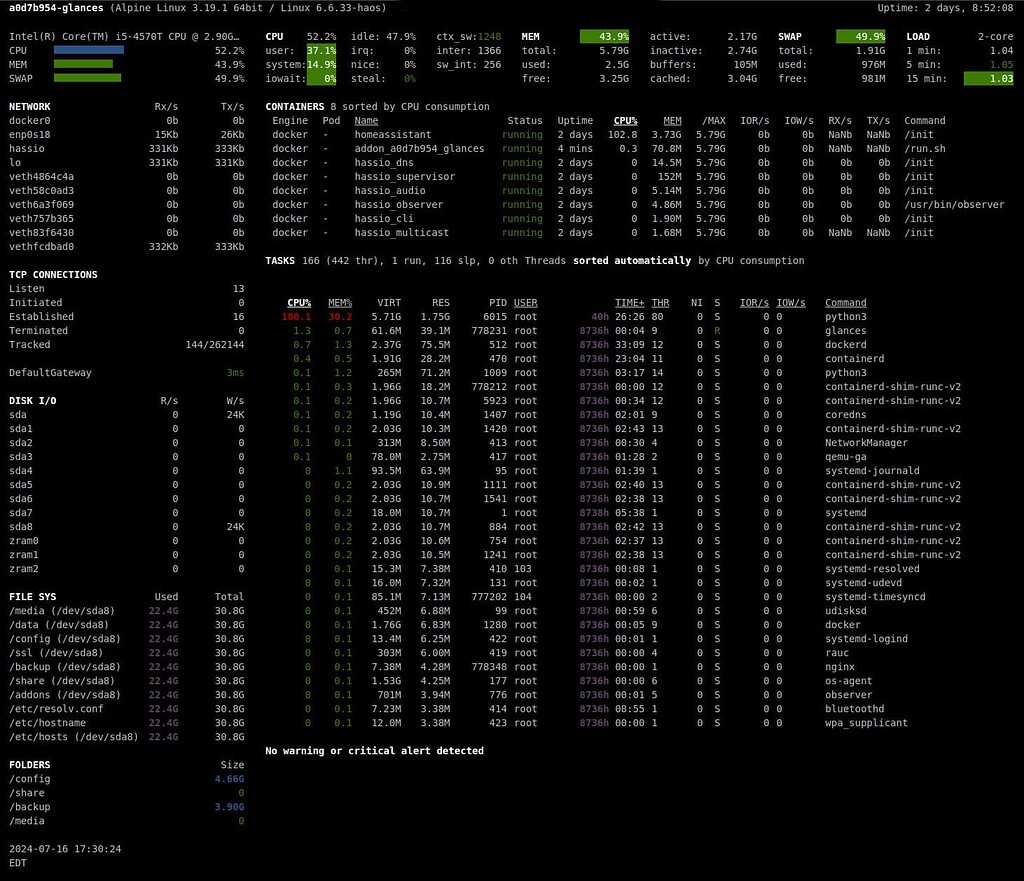Sort tasks by the TIME+ column header
The height and width of the screenshot is (881, 1024).
(x=630, y=302)
